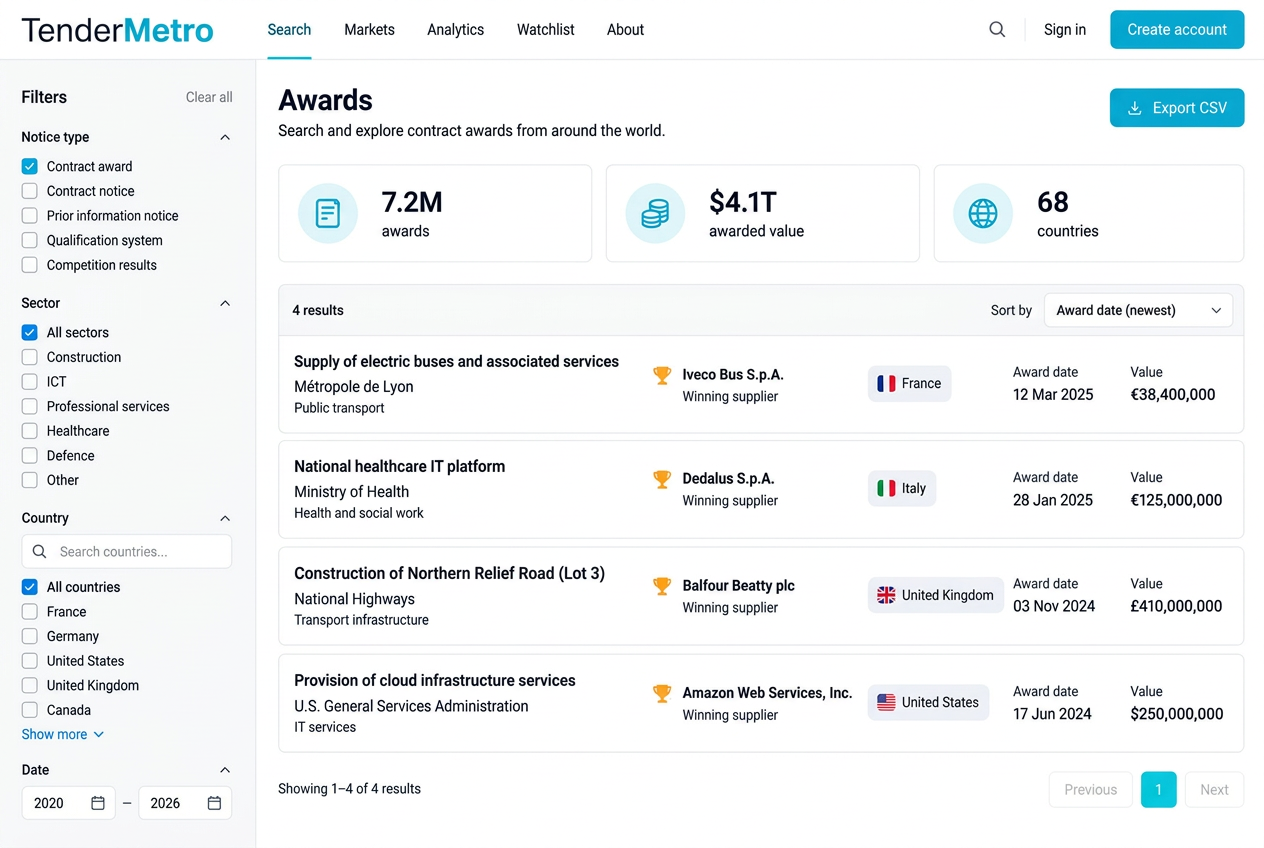The height and width of the screenshot is (848, 1264).
Task: Click the Search countries input field
Action: click(127, 551)
